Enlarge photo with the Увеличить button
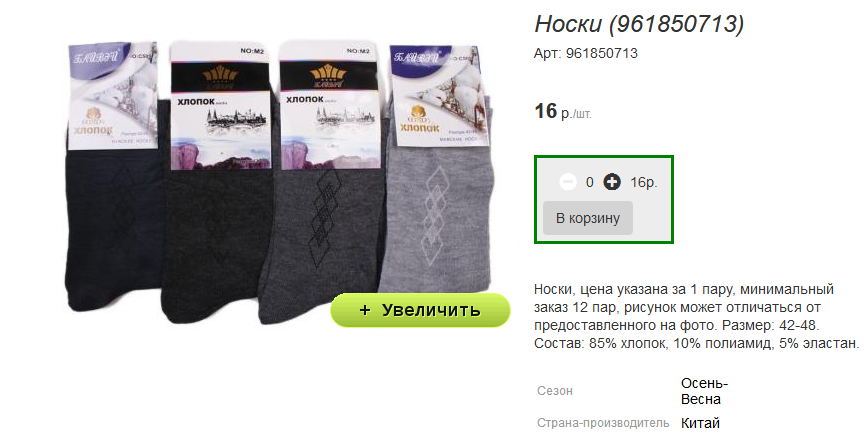Viewport: 868px width, 441px height. [x=420, y=310]
